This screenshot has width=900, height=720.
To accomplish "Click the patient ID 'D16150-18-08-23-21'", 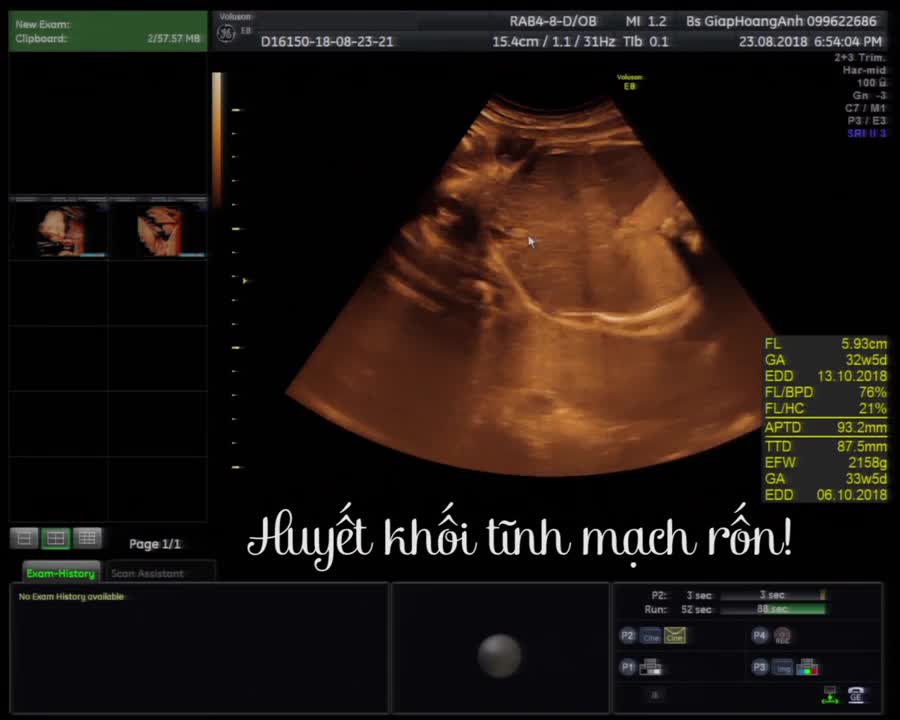I will [x=327, y=41].
